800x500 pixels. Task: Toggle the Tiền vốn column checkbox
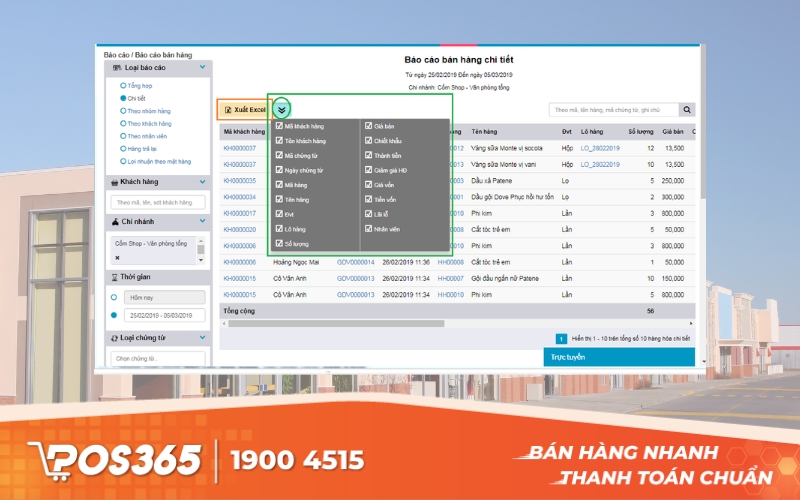(368, 199)
